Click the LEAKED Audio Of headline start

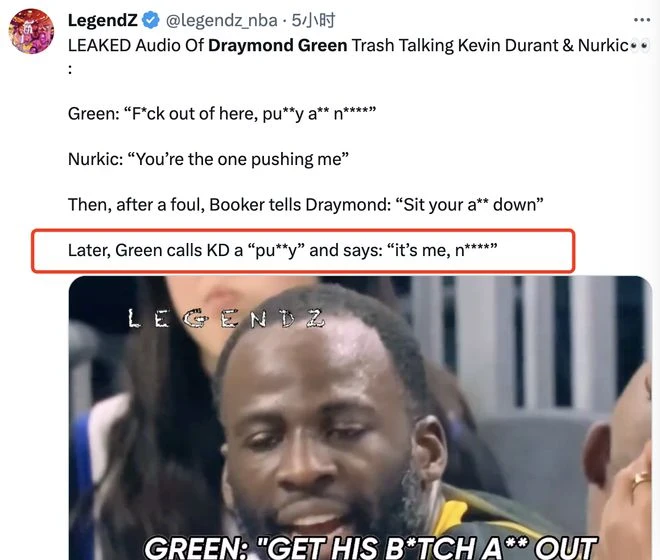(136, 45)
